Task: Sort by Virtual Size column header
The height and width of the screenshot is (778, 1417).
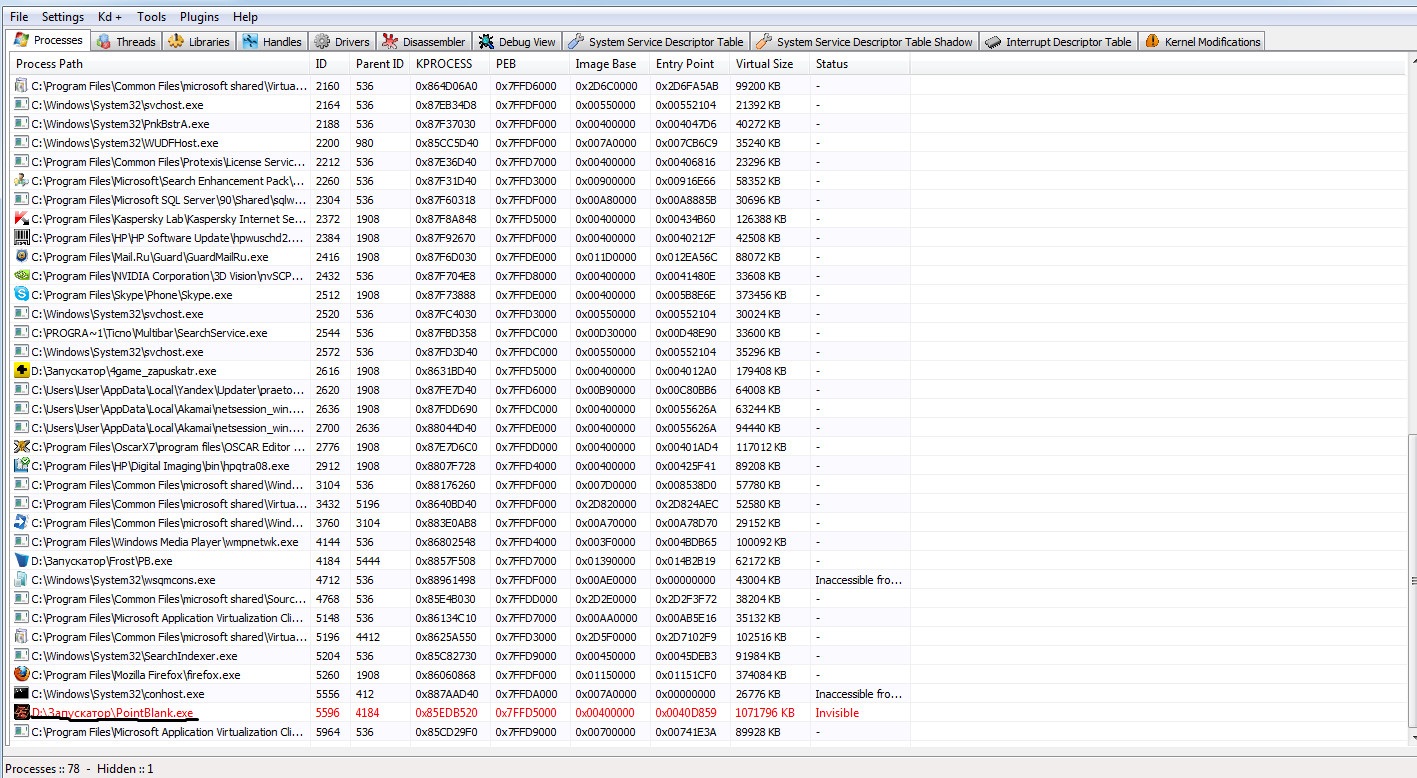Action: pos(770,64)
